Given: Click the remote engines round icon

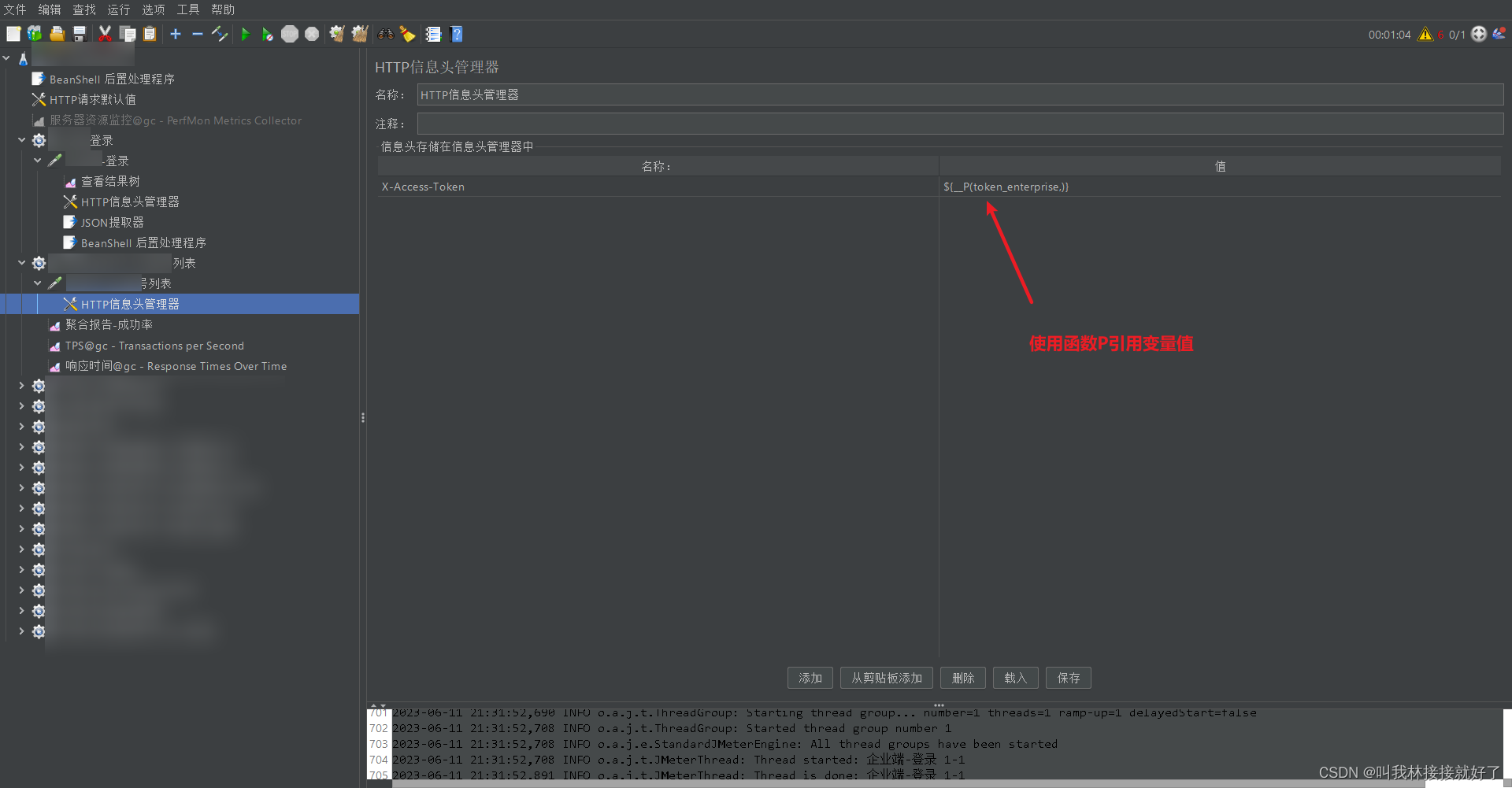Looking at the screenshot, I should pyautogui.click(x=1479, y=34).
